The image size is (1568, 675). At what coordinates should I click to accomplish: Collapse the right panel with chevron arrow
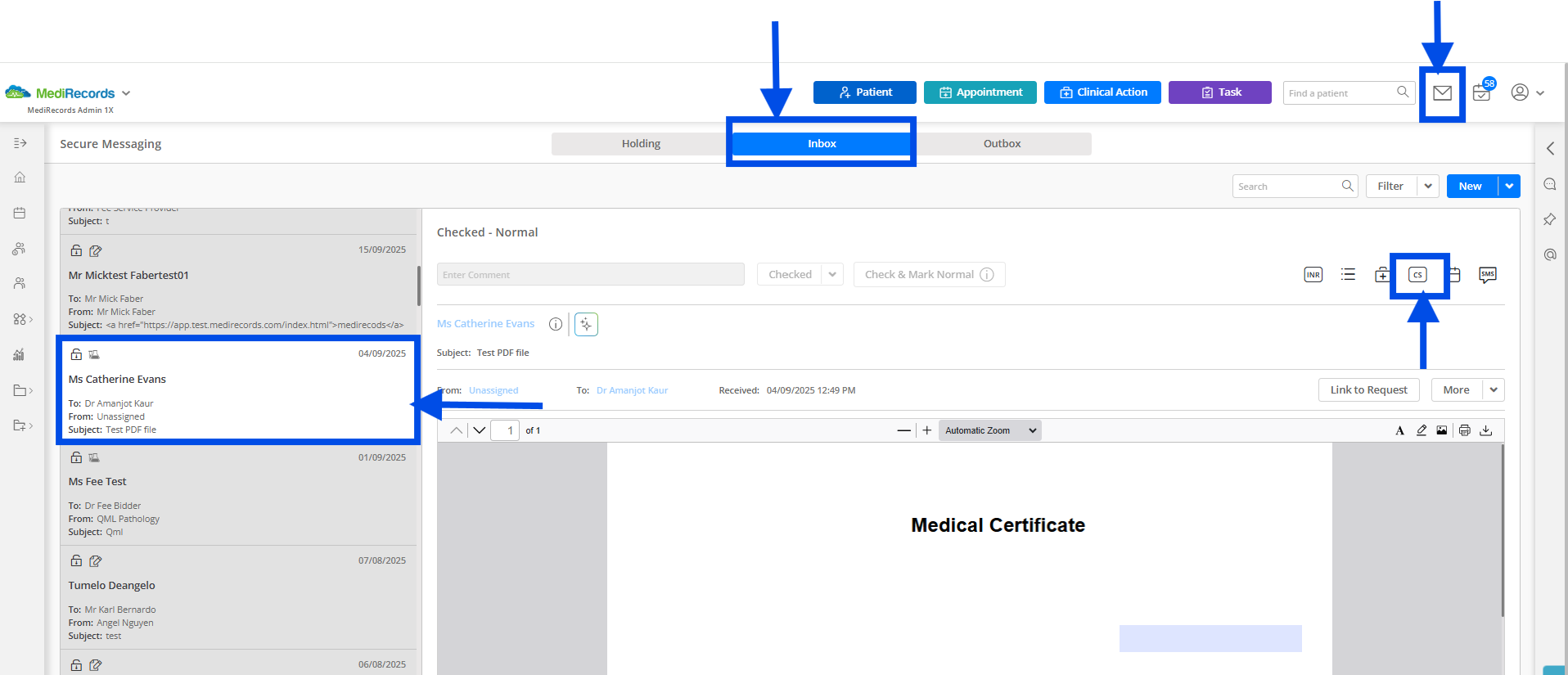click(1550, 148)
